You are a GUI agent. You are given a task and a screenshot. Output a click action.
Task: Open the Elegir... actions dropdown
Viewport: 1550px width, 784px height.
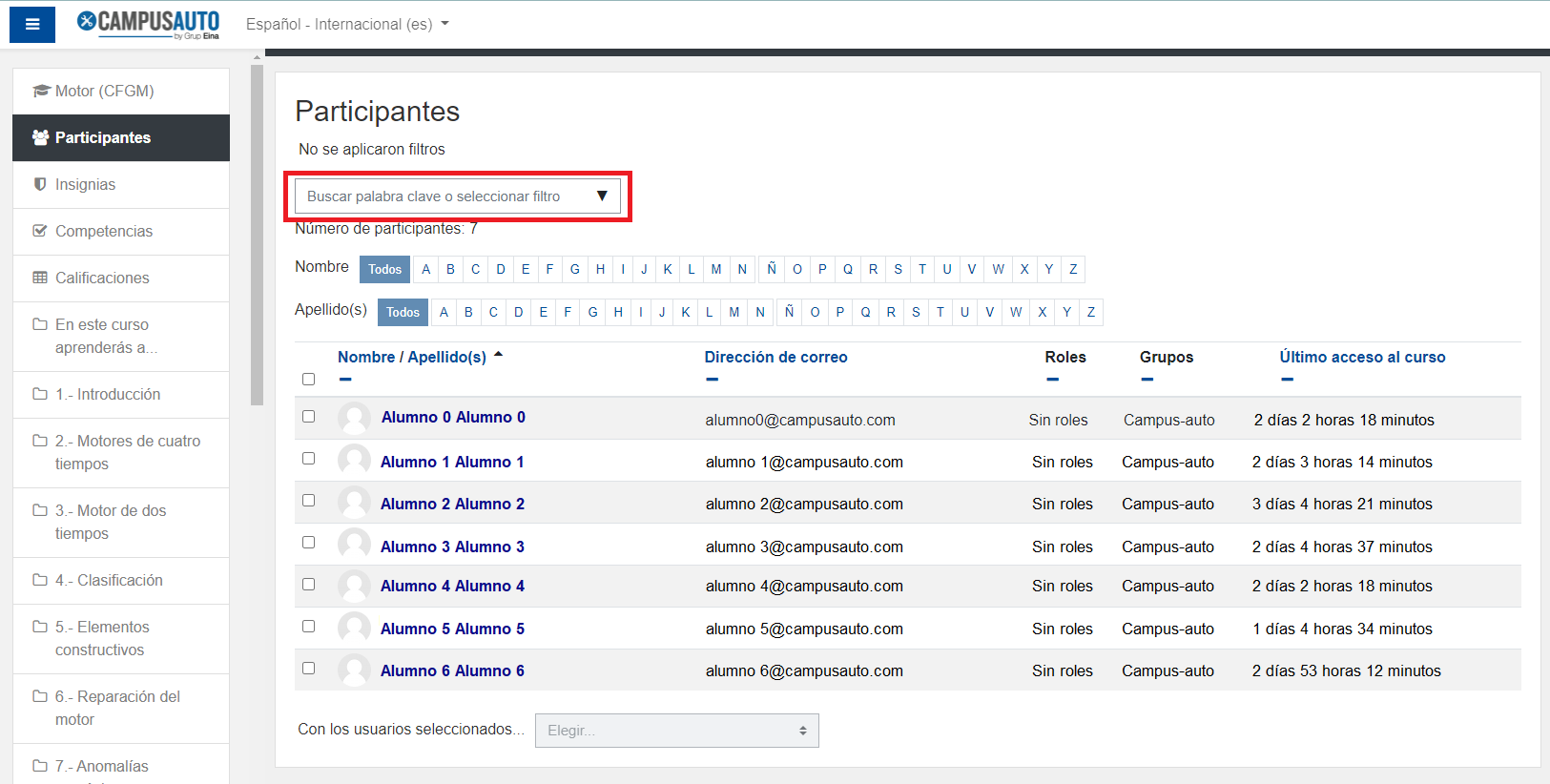[676, 731]
